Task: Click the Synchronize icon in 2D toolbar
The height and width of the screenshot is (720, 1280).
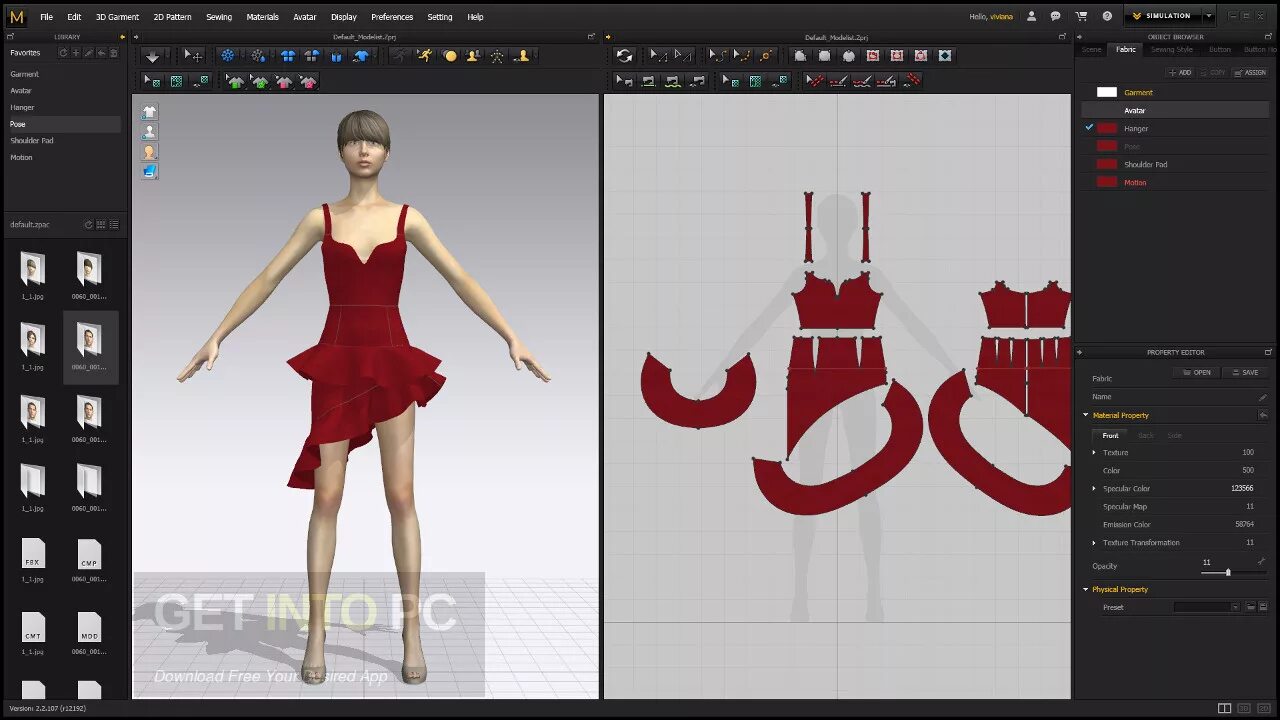Action: click(x=624, y=55)
